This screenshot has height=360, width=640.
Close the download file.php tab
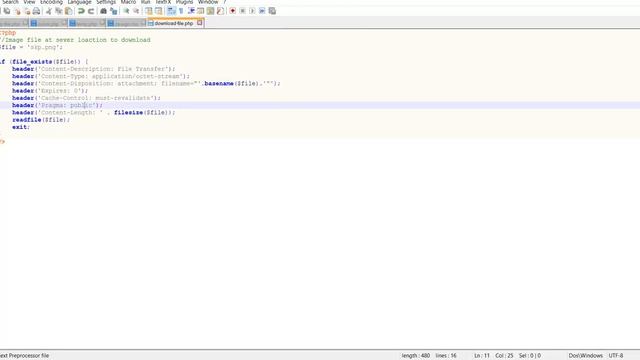point(200,23)
